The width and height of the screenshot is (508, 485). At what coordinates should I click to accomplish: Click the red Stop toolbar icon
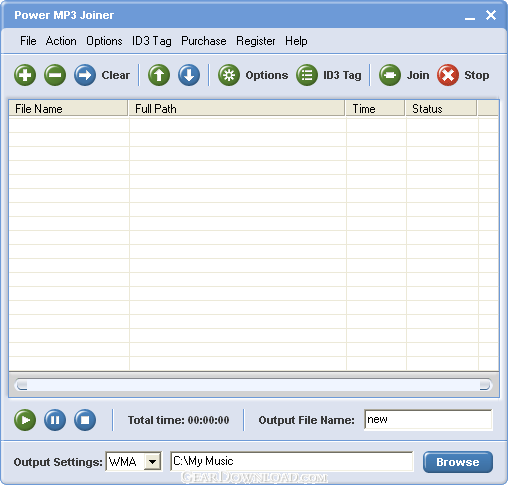coord(448,75)
